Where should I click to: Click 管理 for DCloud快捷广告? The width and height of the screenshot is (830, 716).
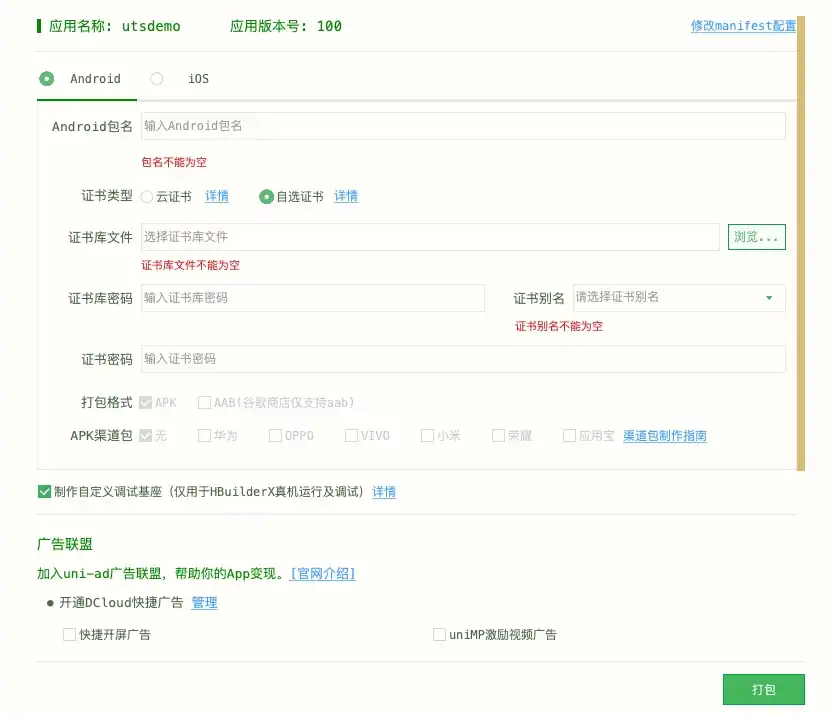tap(204, 602)
